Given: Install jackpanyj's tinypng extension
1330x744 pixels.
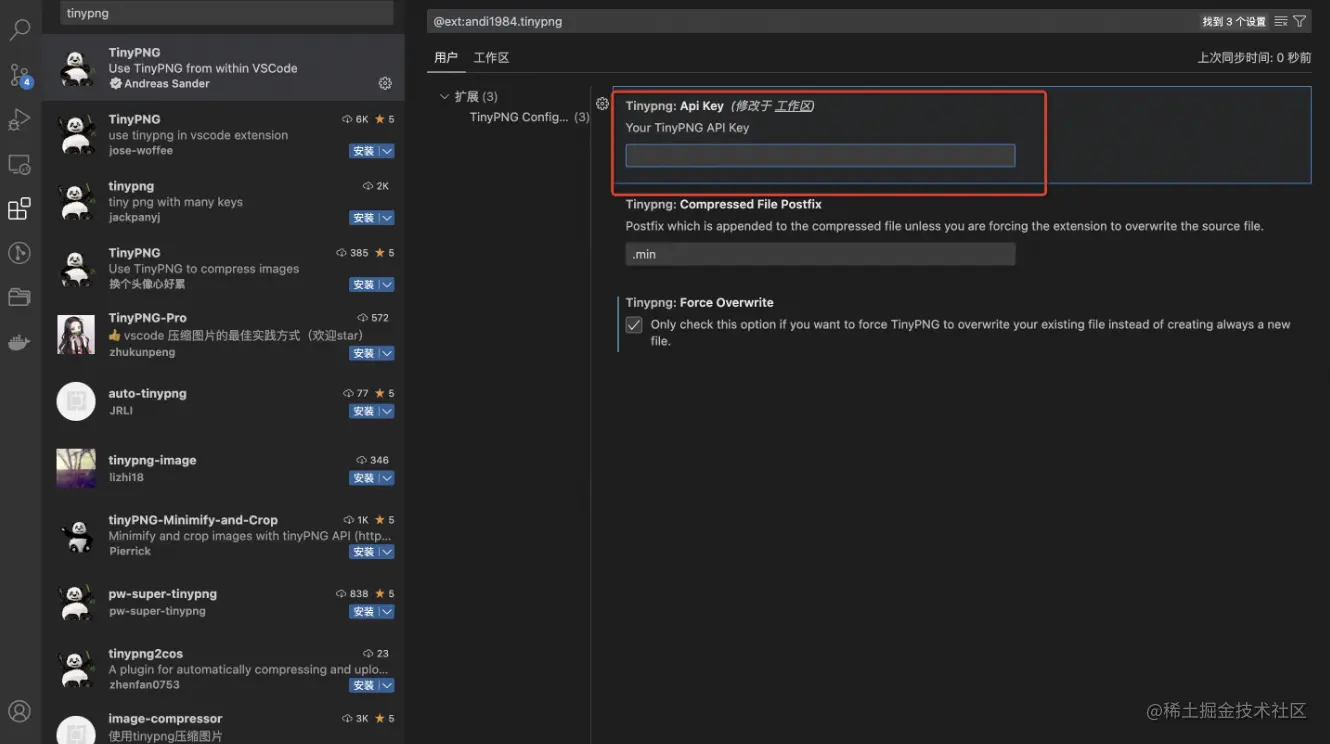Looking at the screenshot, I should [364, 218].
